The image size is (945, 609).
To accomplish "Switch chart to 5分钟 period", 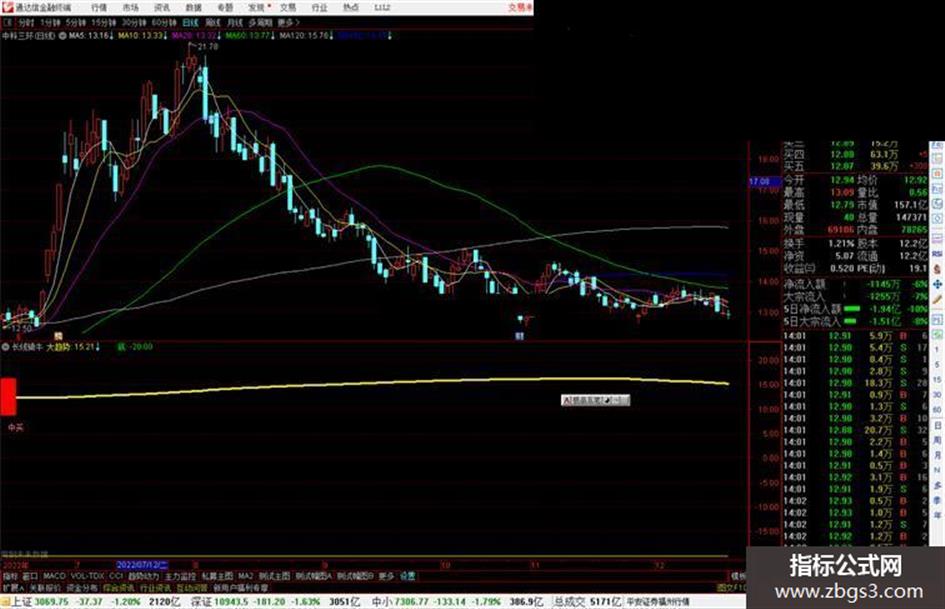I will click(x=75, y=22).
